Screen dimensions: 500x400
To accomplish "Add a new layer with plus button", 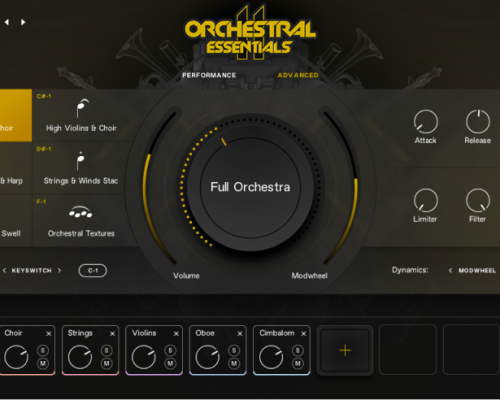I will point(345,350).
